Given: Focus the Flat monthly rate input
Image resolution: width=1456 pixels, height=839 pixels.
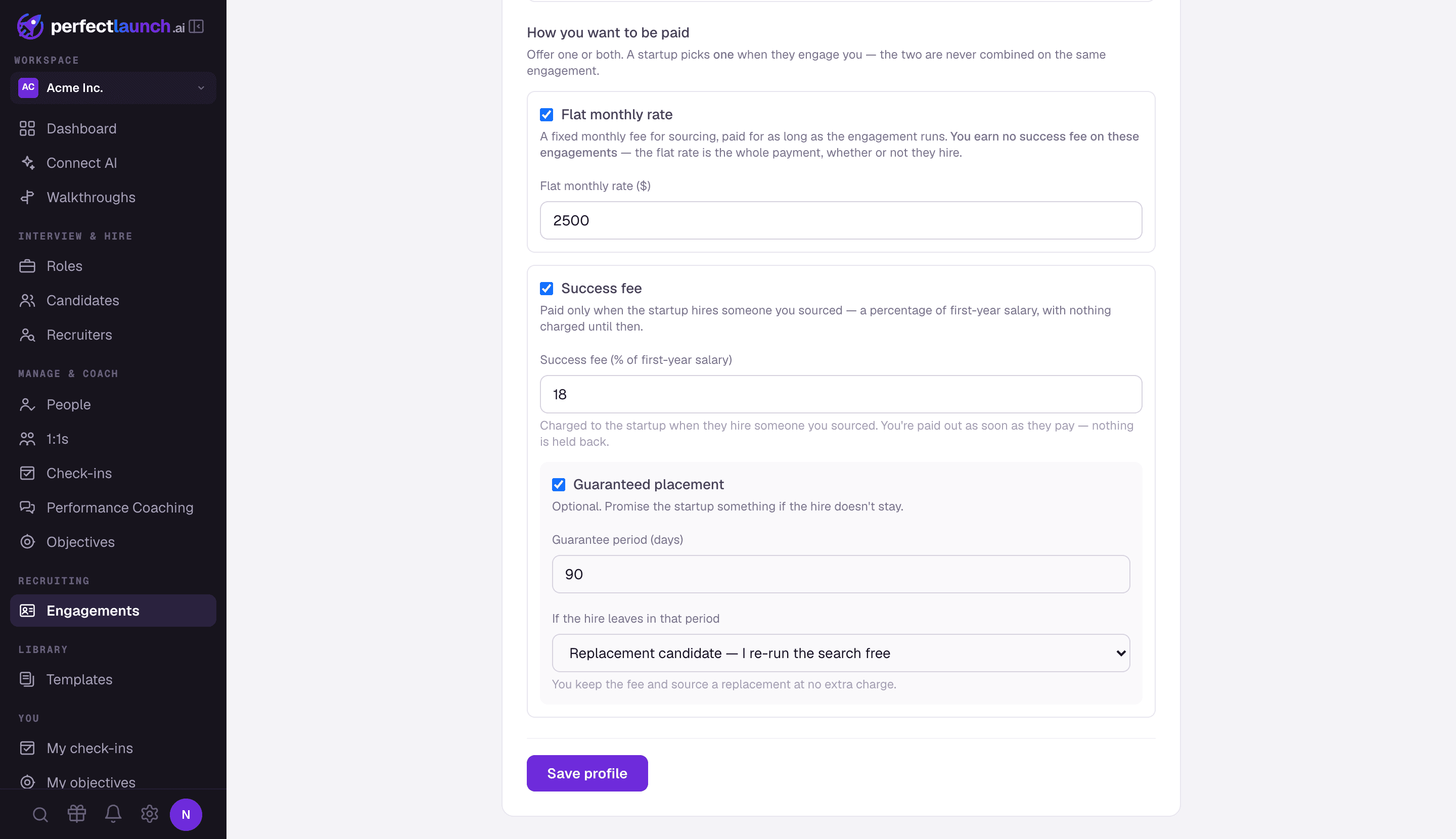Looking at the screenshot, I should 840,220.
